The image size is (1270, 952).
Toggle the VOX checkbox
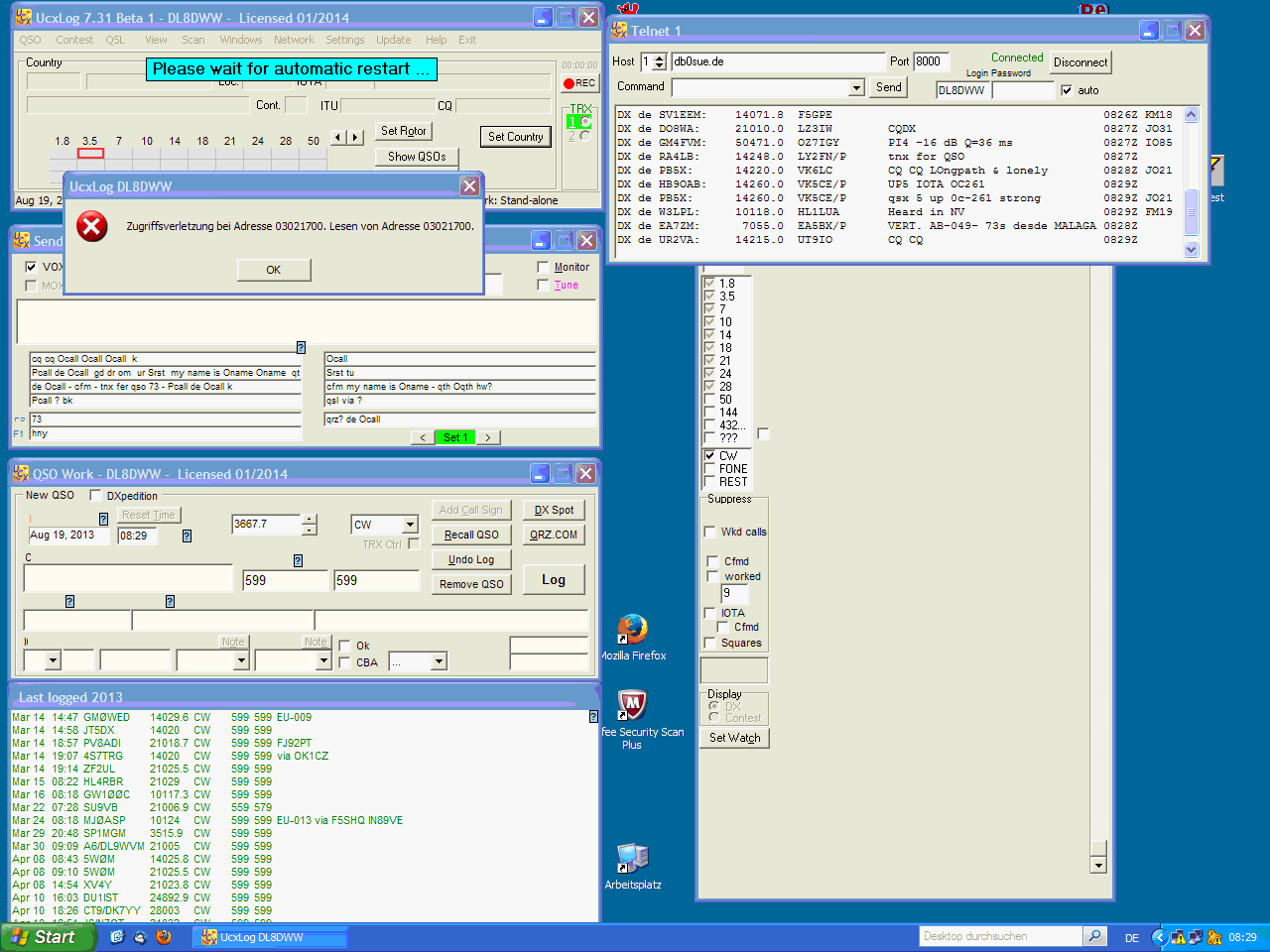[x=31, y=267]
